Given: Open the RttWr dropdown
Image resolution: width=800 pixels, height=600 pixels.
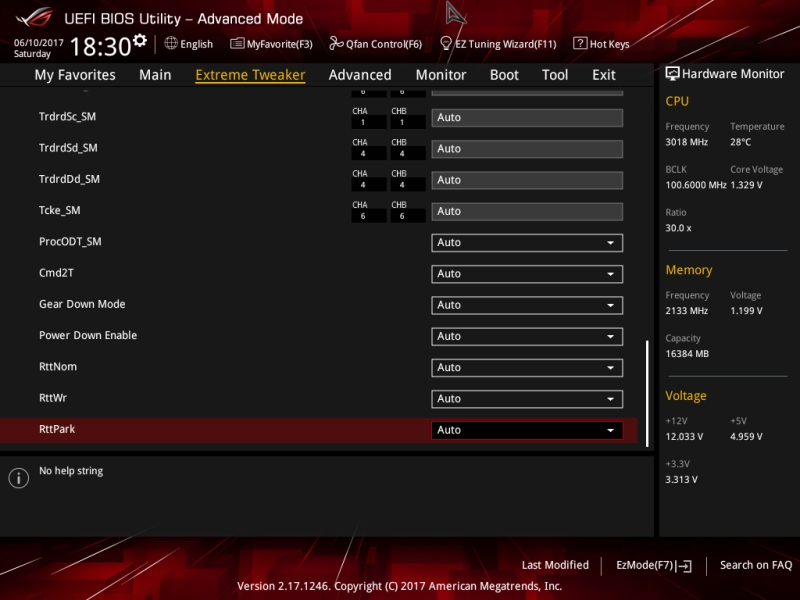Looking at the screenshot, I should point(527,399).
